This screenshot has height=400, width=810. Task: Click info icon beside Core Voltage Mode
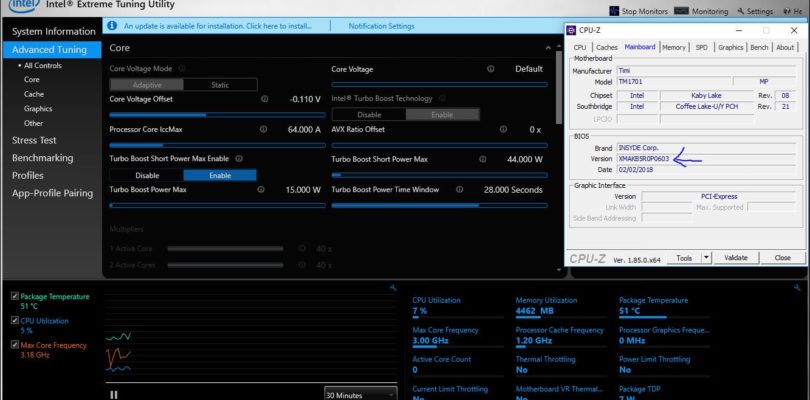coord(182,69)
